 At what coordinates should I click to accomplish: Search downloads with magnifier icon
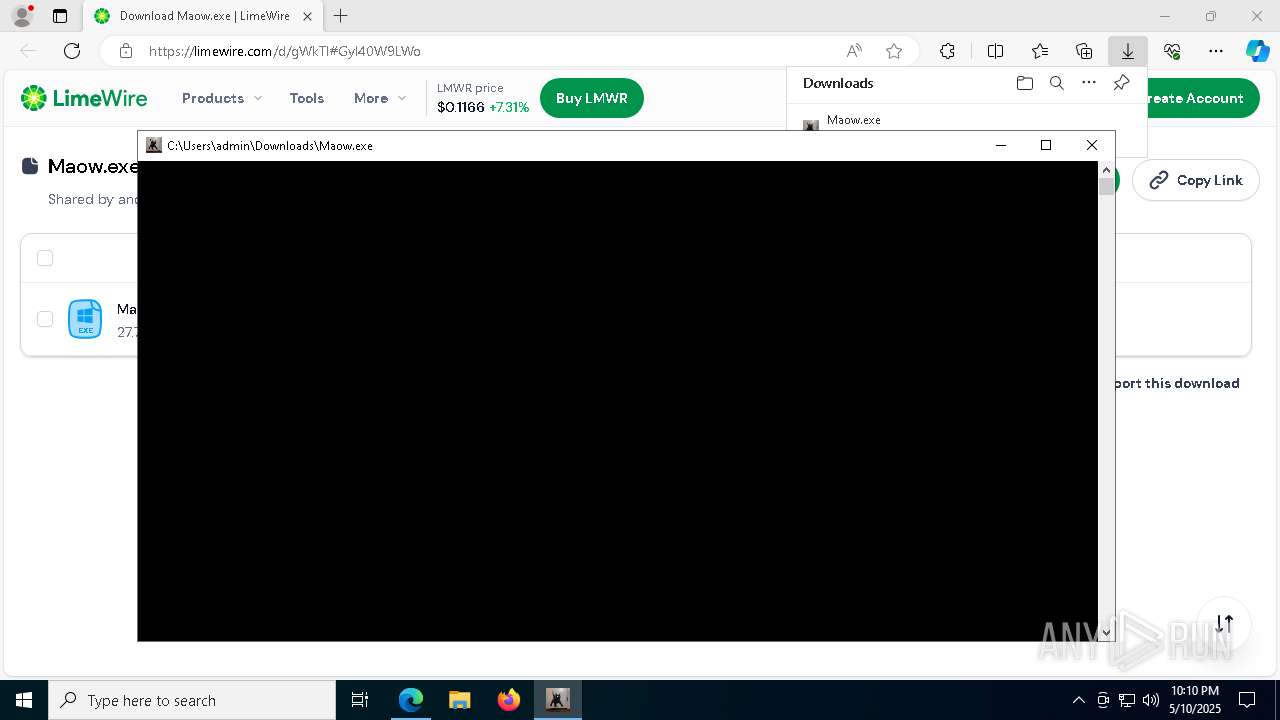coord(1056,83)
